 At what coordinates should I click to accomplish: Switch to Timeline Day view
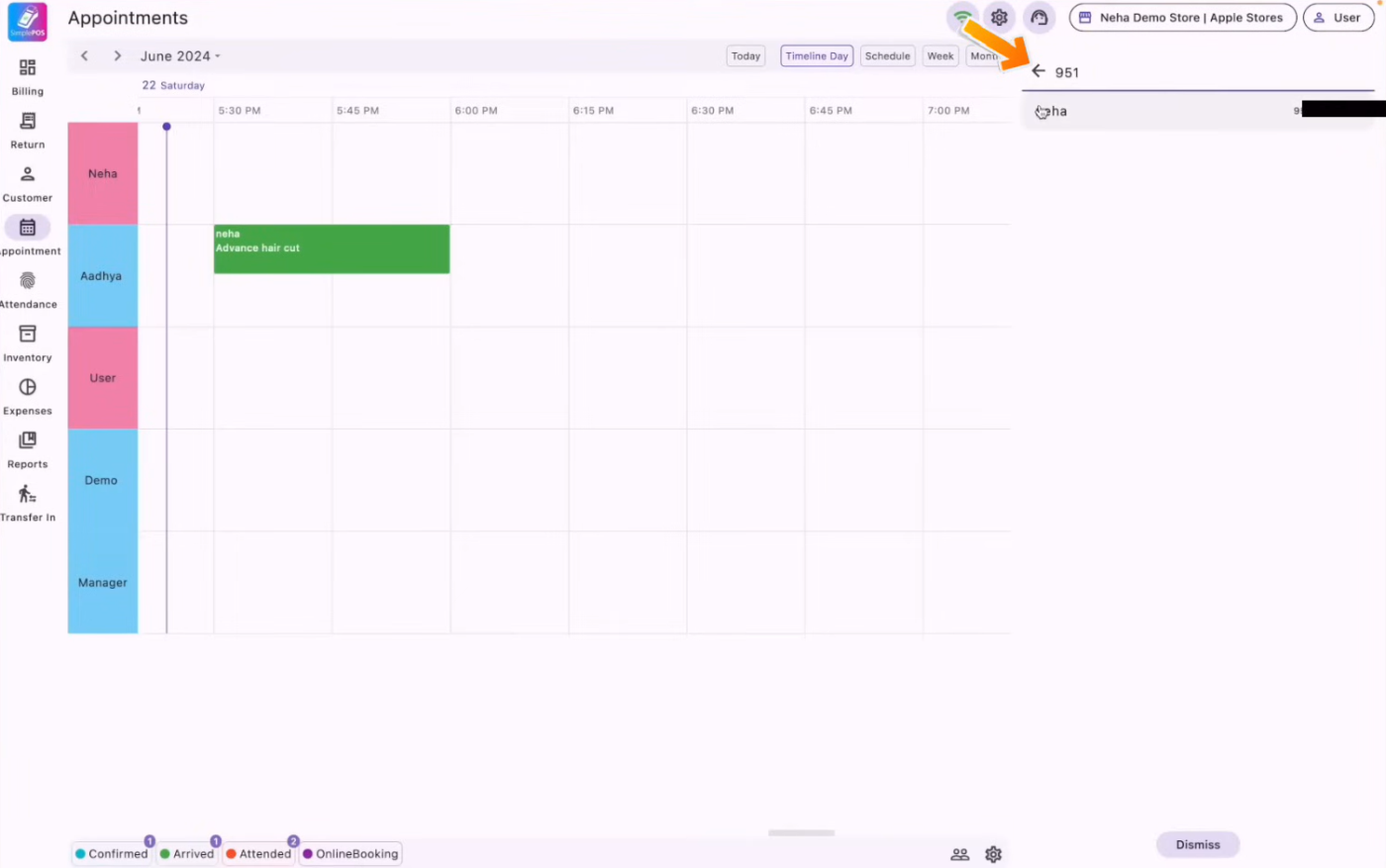click(x=817, y=56)
